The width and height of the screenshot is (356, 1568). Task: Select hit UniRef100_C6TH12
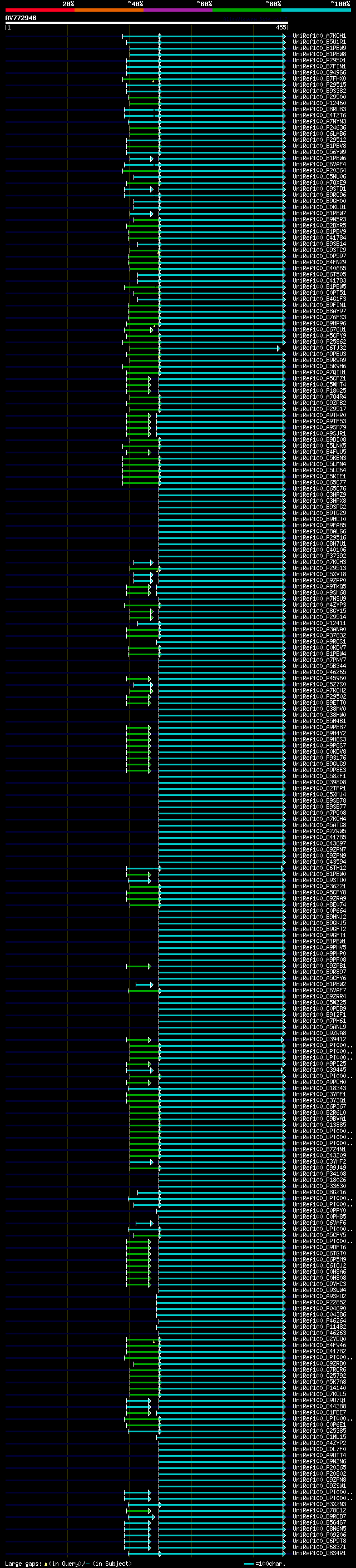tap(319, 868)
